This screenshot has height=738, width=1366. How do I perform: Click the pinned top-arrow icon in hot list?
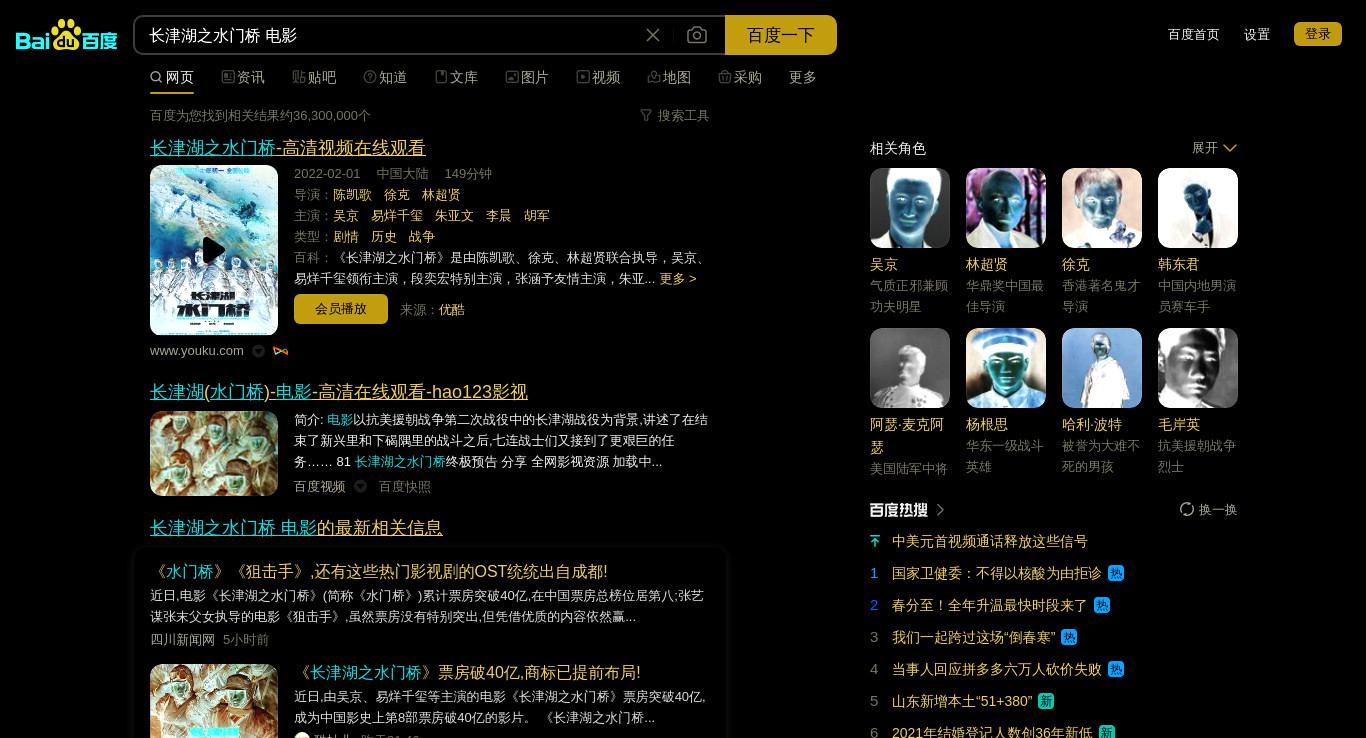pos(875,541)
